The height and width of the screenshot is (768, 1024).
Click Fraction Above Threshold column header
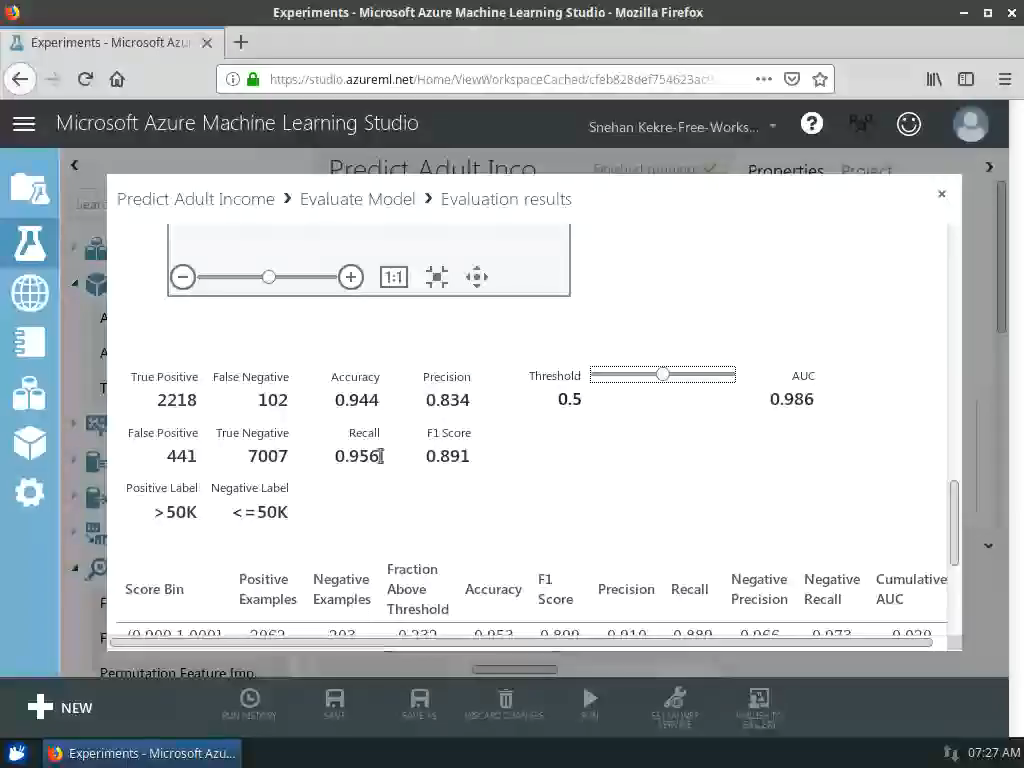[418, 589]
